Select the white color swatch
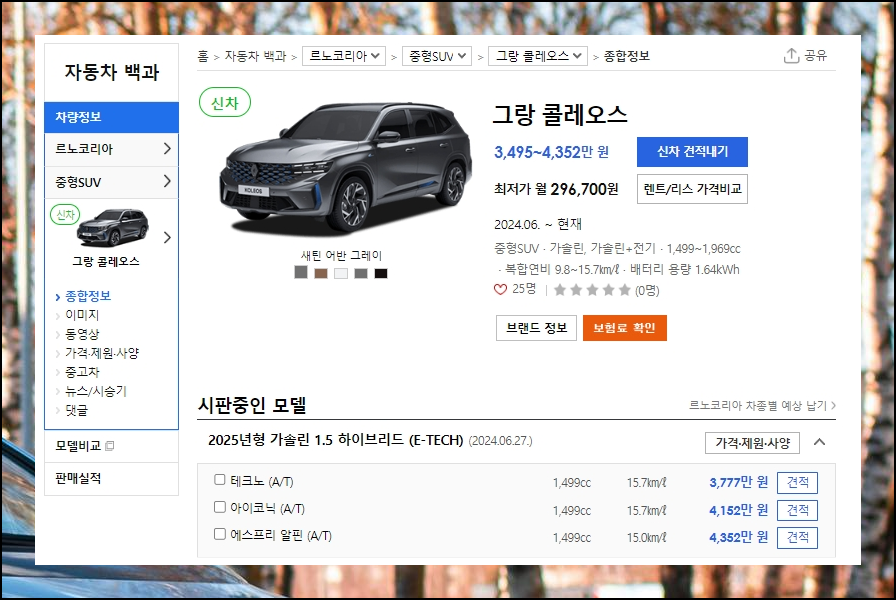 click(x=341, y=273)
